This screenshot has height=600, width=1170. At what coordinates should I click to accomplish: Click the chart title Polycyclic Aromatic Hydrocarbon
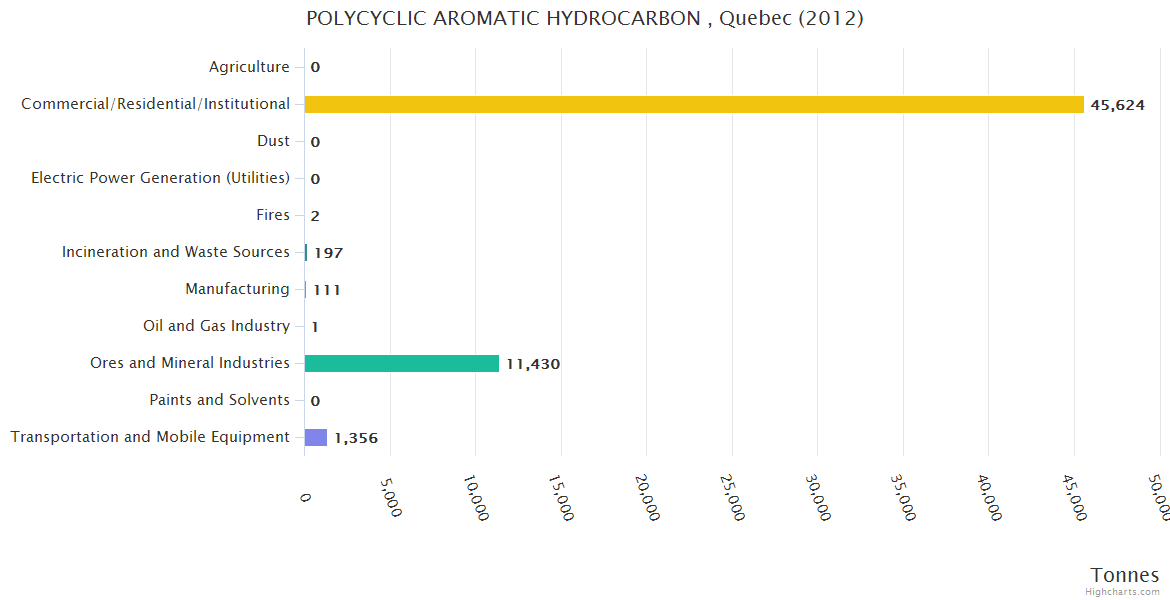pyautogui.click(x=585, y=18)
